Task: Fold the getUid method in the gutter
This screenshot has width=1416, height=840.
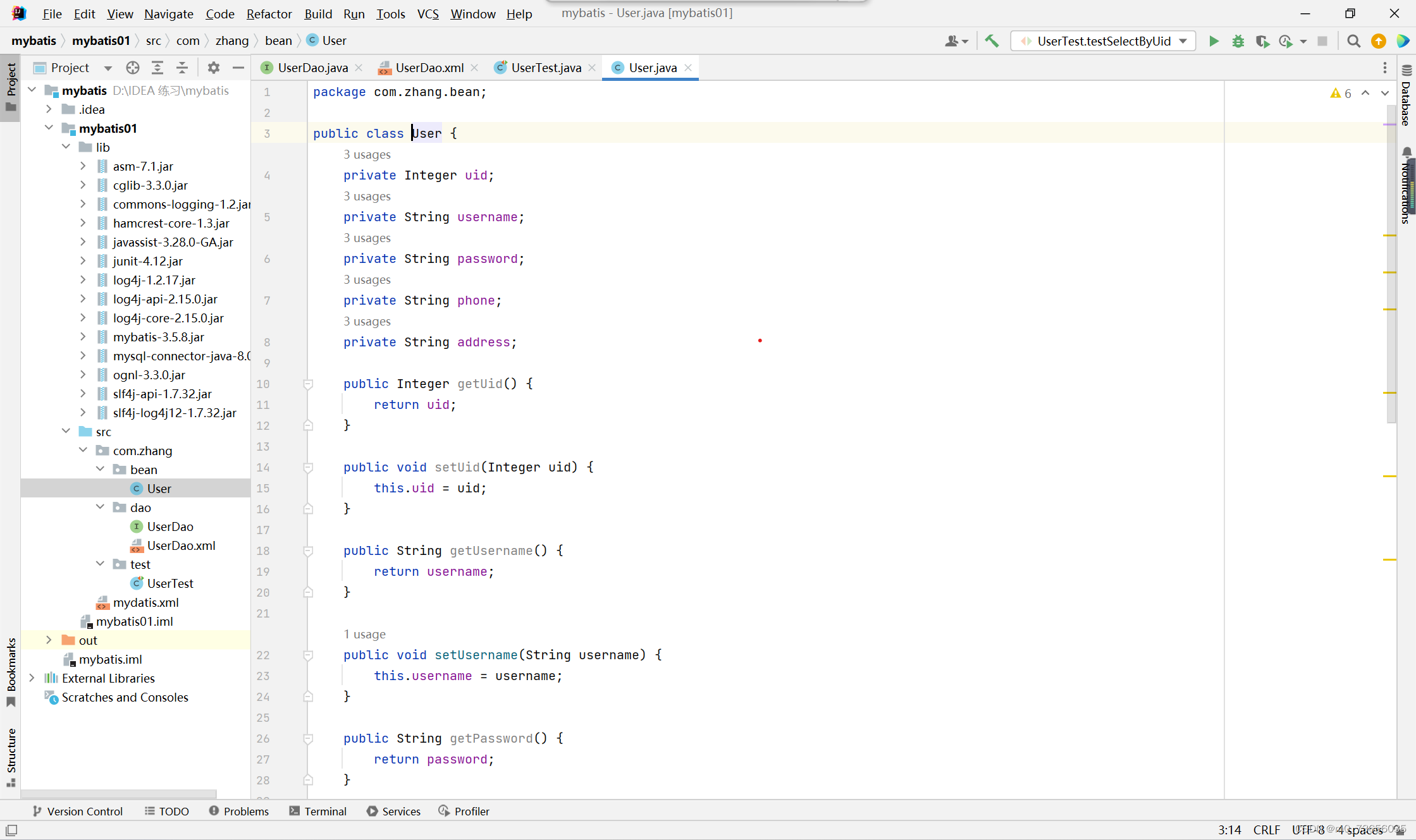Action: 308,384
